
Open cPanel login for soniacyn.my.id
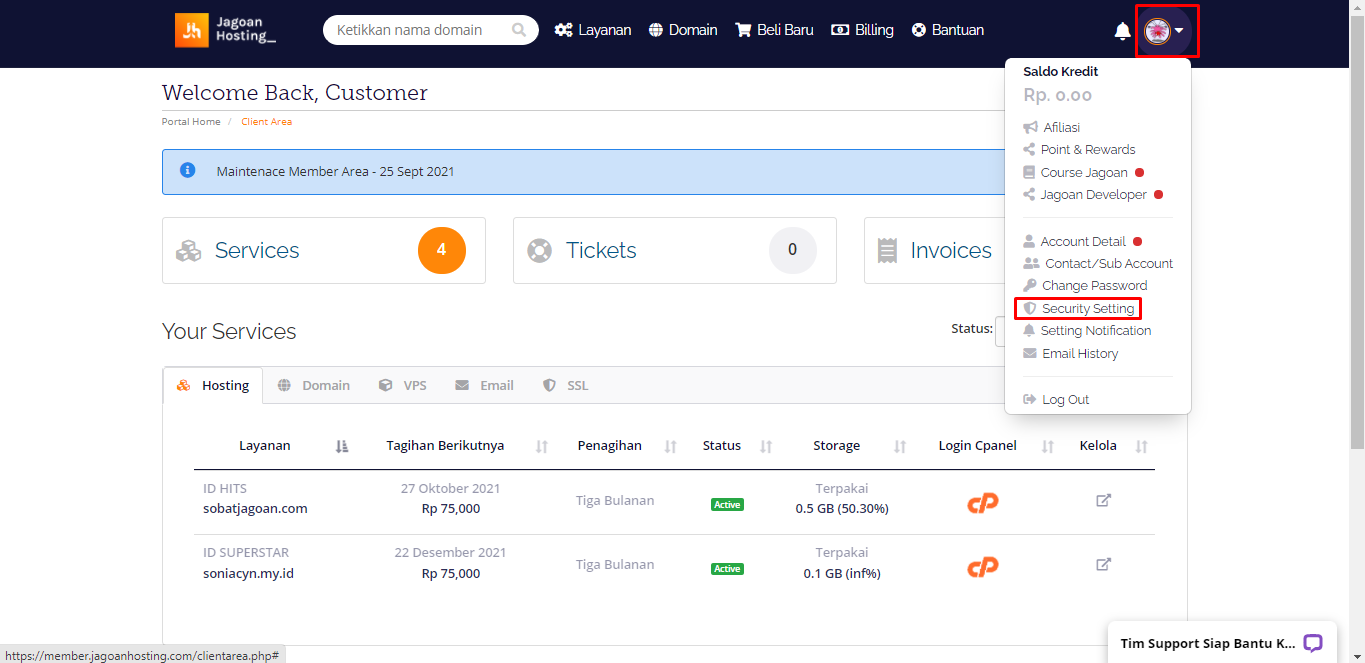pos(982,567)
